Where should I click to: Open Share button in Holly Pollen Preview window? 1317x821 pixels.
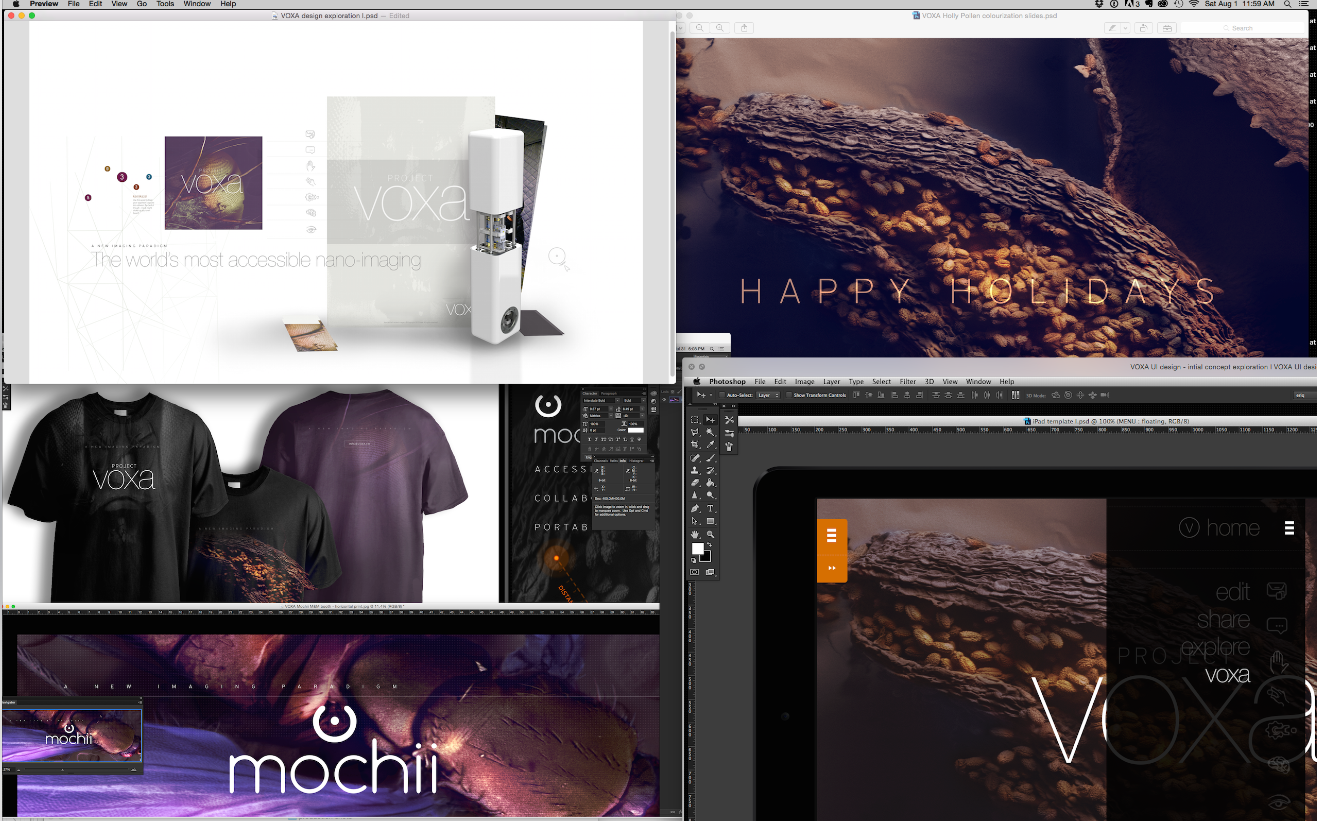tap(744, 28)
